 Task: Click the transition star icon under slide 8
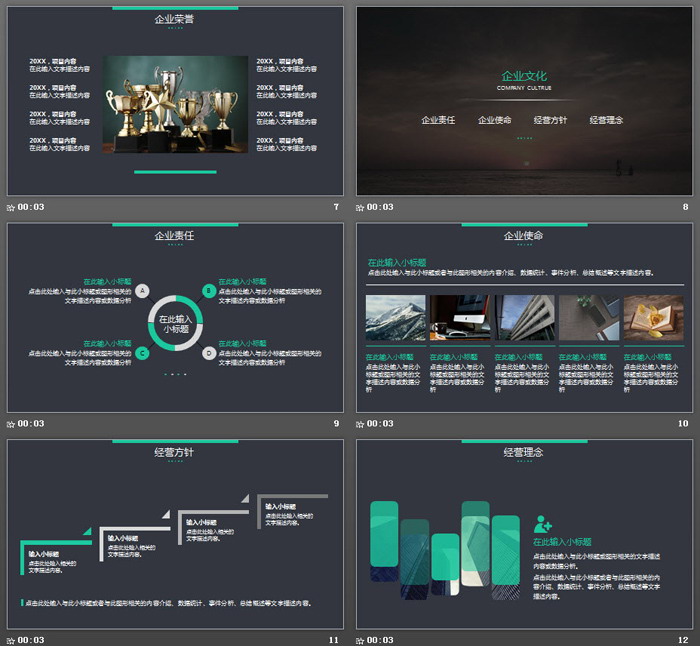[361, 207]
